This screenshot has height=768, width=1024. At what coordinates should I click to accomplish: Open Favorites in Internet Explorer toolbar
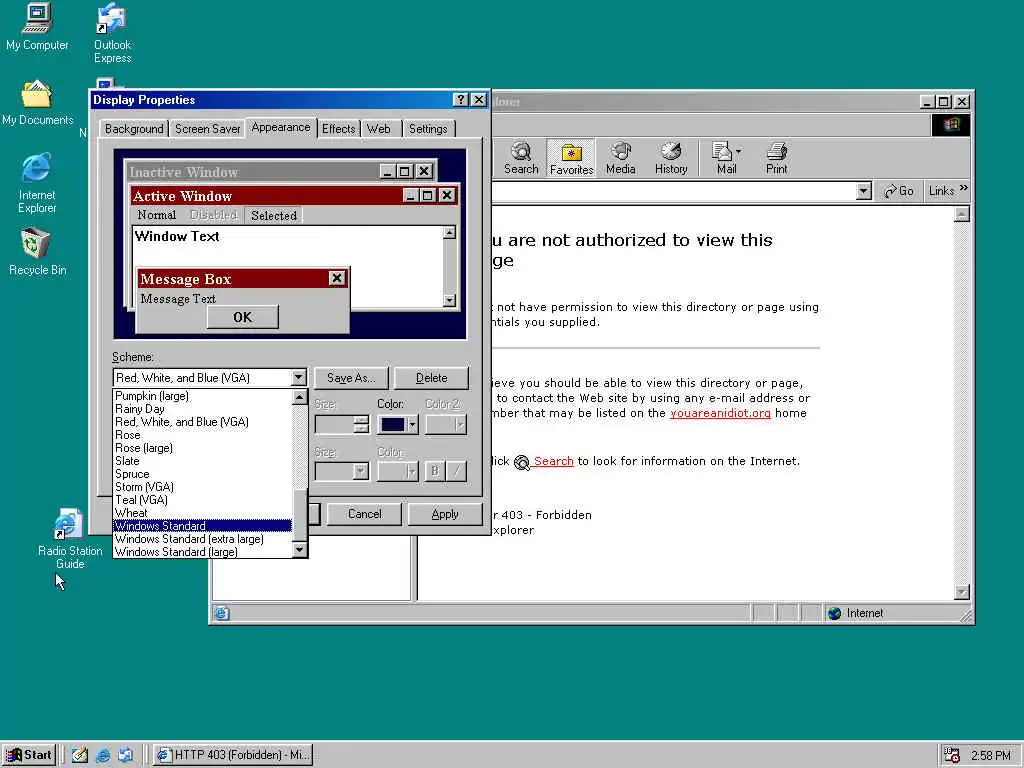pos(571,158)
